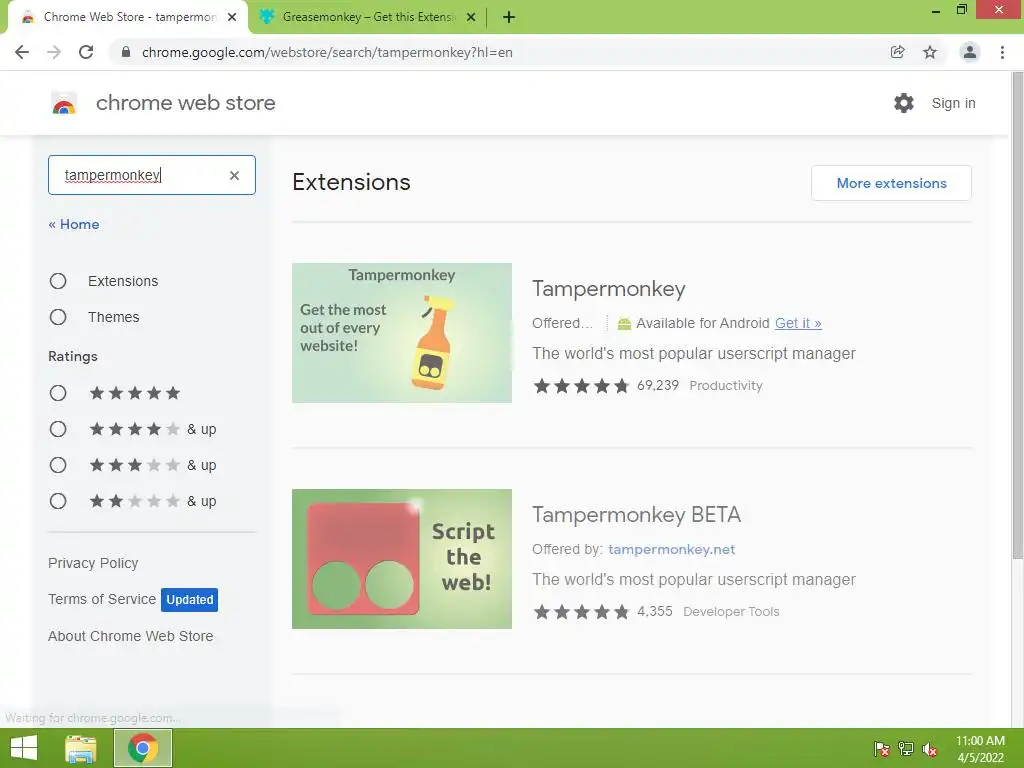The width and height of the screenshot is (1024, 768).
Task: Close the Greasemonkey tab
Action: (471, 17)
